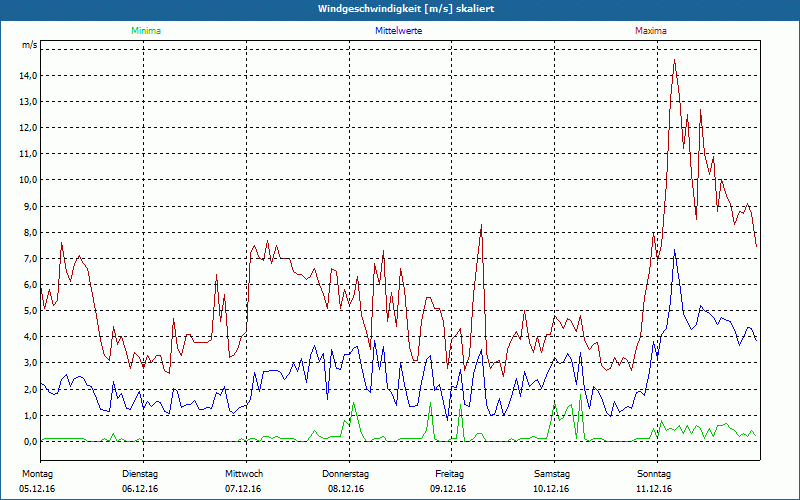The width and height of the screenshot is (800, 500).
Task: Click the 0,0 y-axis value
Action: pos(30,441)
